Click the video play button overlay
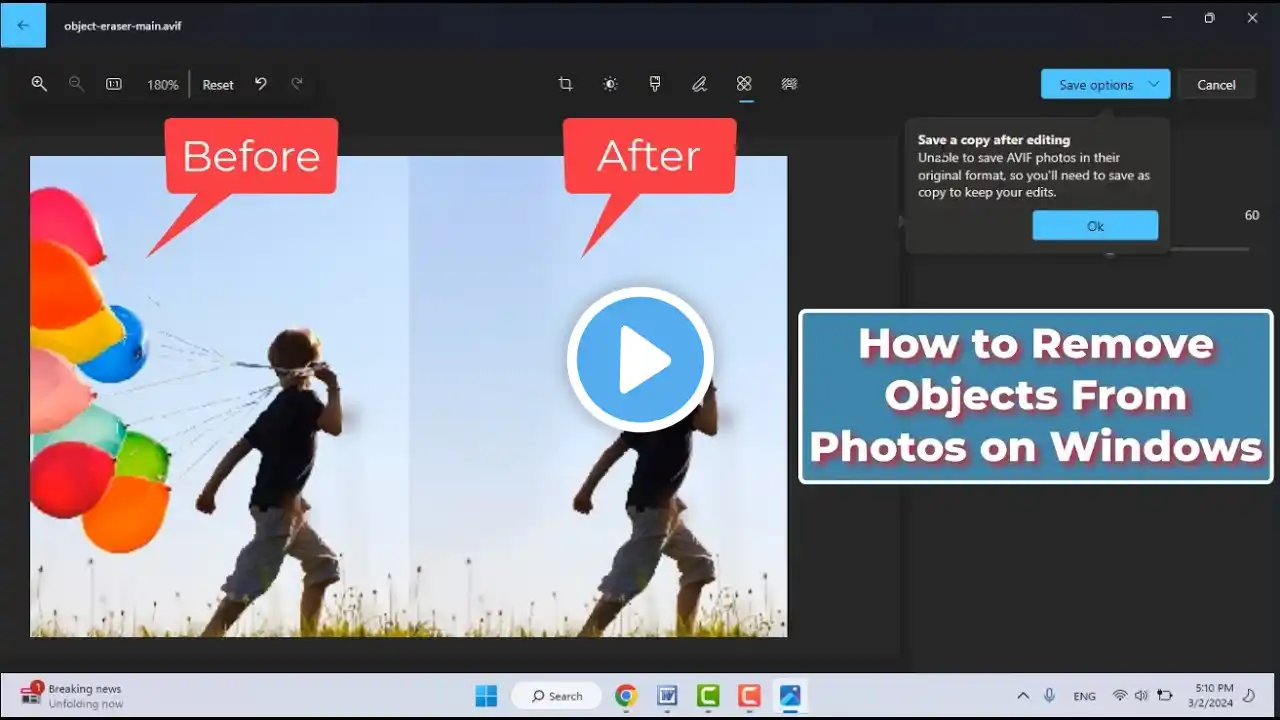This screenshot has height=720, width=1280. (640, 360)
